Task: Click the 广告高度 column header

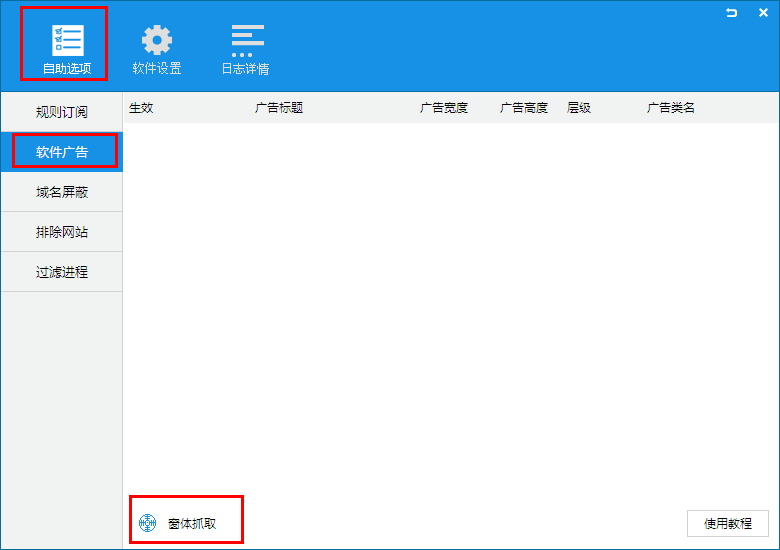Action: [524, 107]
